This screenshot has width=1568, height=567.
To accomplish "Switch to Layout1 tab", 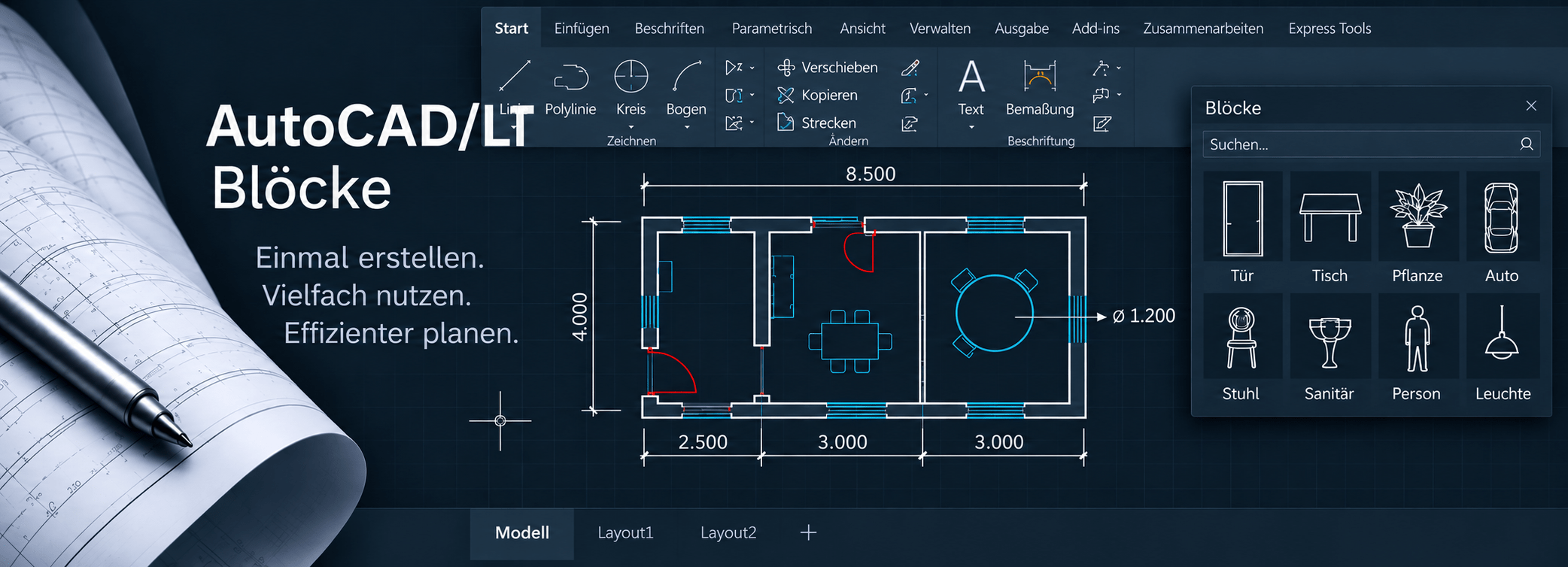I will click(x=625, y=533).
